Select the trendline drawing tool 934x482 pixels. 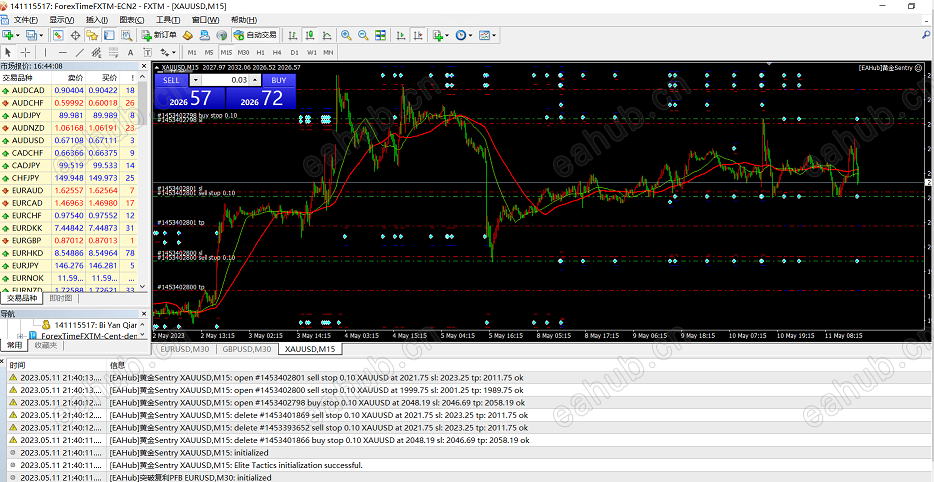pyautogui.click(x=79, y=52)
